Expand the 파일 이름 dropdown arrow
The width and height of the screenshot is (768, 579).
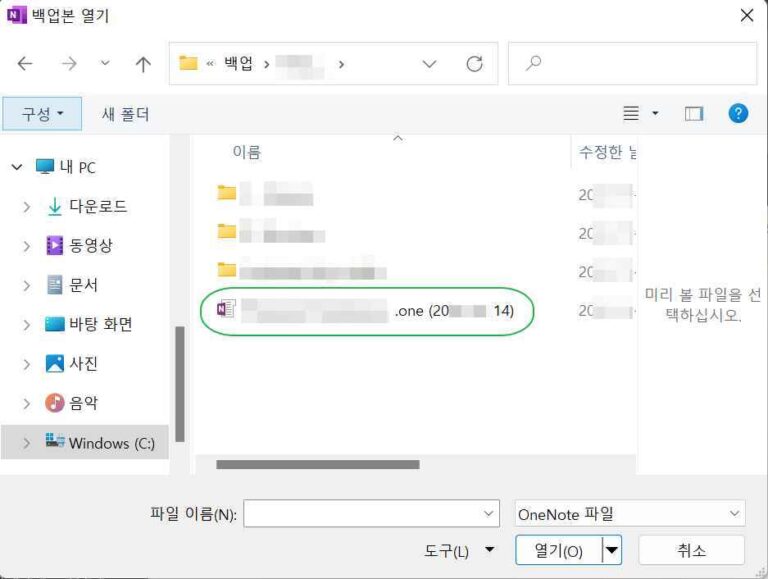click(488, 513)
